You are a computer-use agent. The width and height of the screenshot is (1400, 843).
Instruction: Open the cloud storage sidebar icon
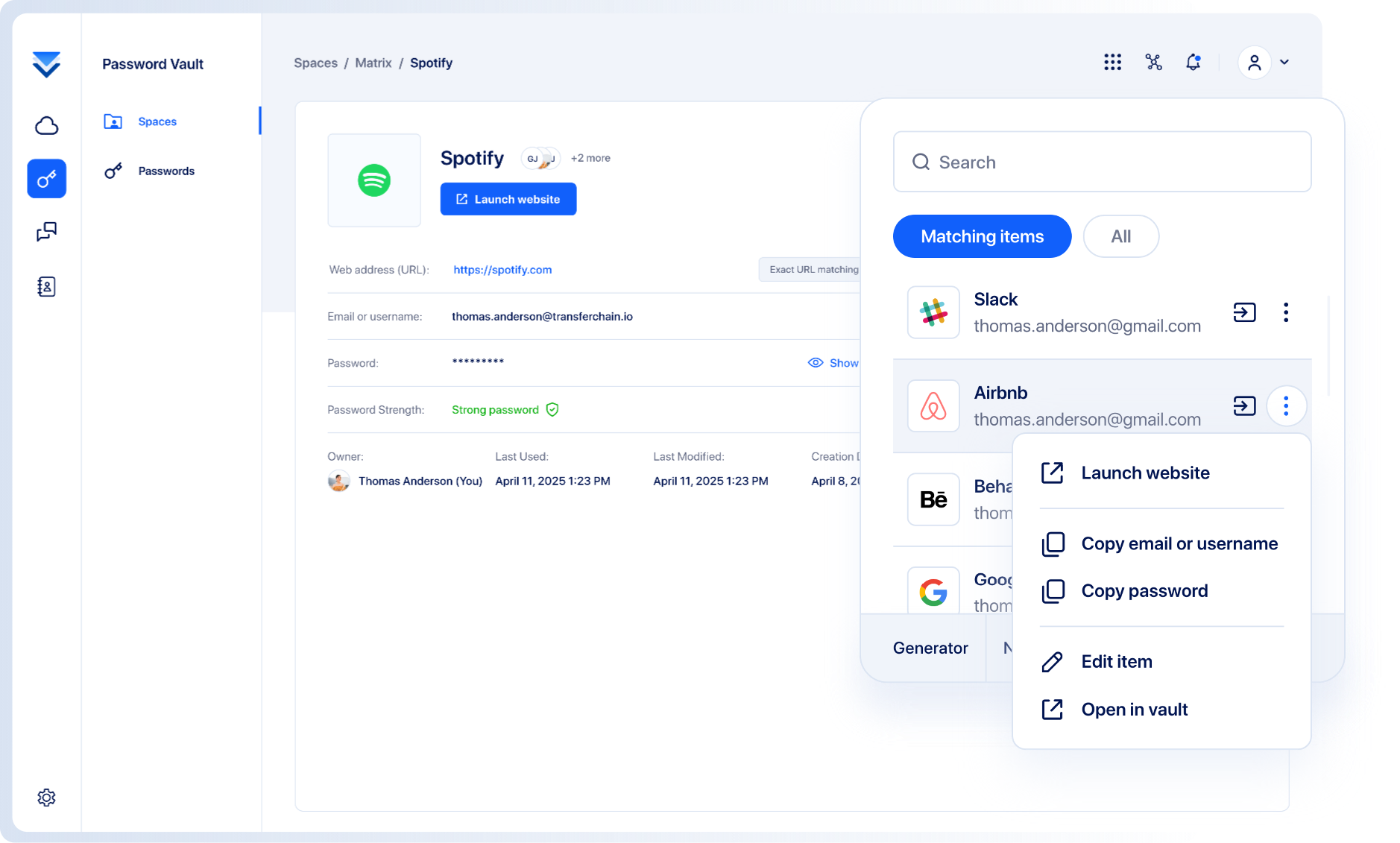(46, 125)
